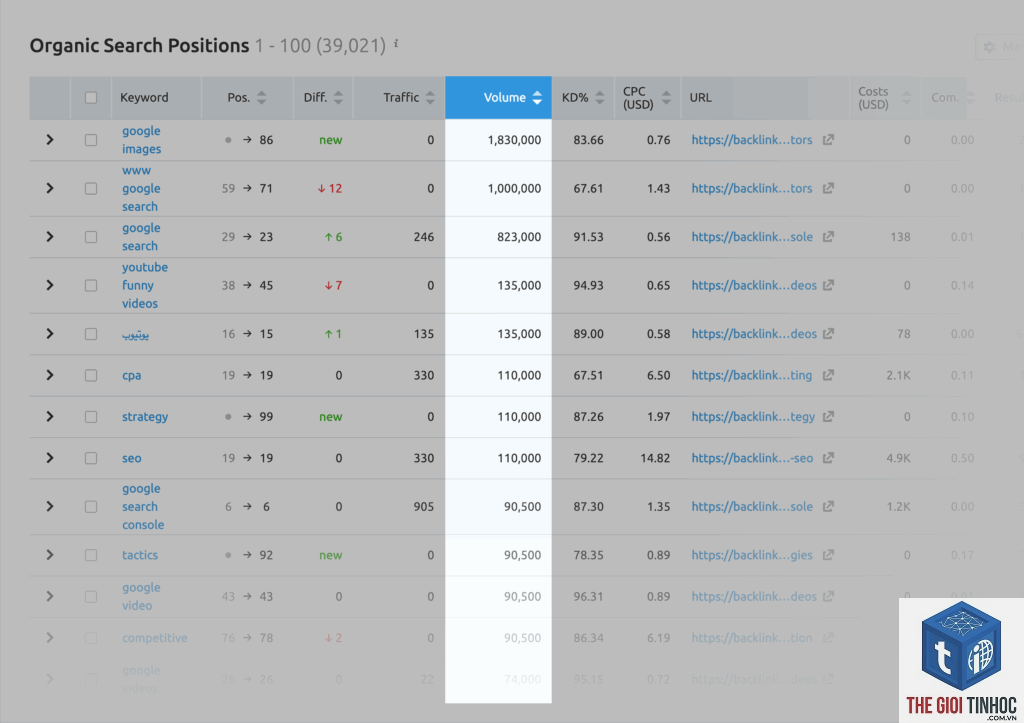
Task: Sort by Traffic column arrows
Action: pos(430,97)
